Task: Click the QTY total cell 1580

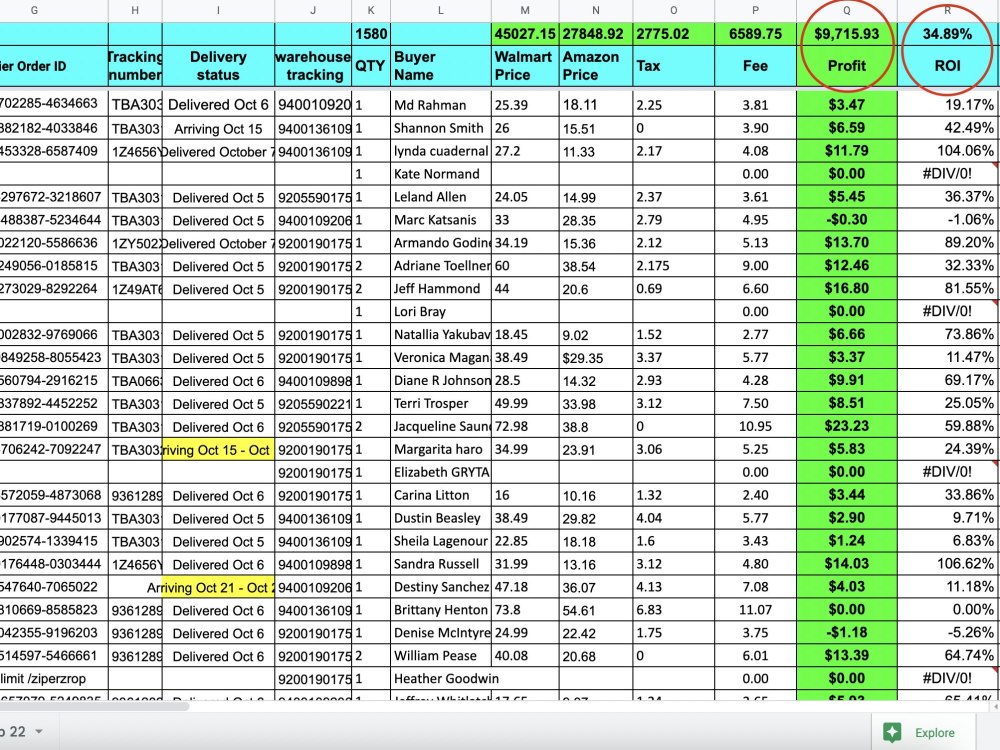Action: click(371, 34)
